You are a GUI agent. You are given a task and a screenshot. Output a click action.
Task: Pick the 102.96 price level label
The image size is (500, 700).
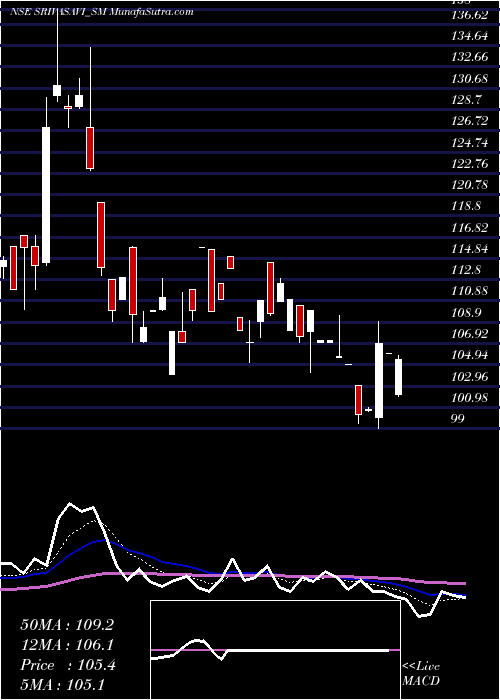point(470,376)
